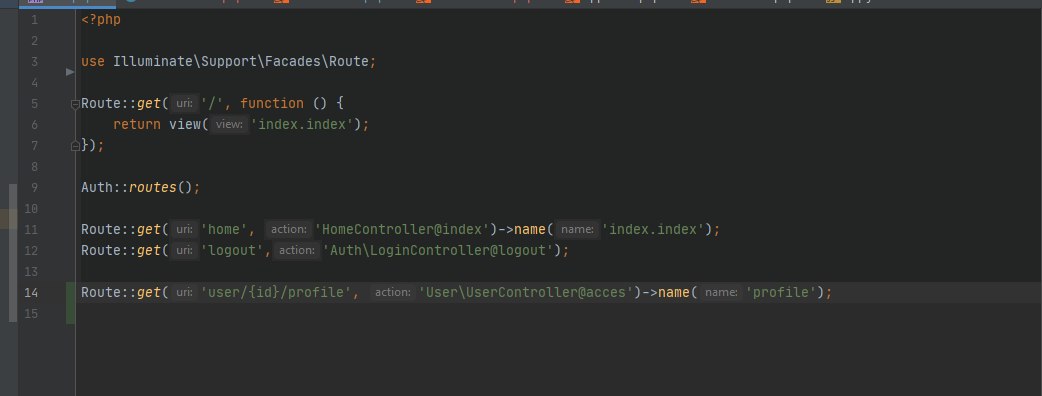Click the 'logout' uri string
1042x396 pixels.
tap(232, 250)
